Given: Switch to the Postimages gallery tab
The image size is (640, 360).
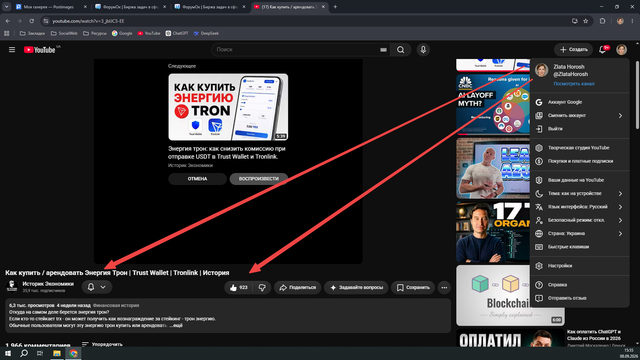Looking at the screenshot, I should click(51, 7).
